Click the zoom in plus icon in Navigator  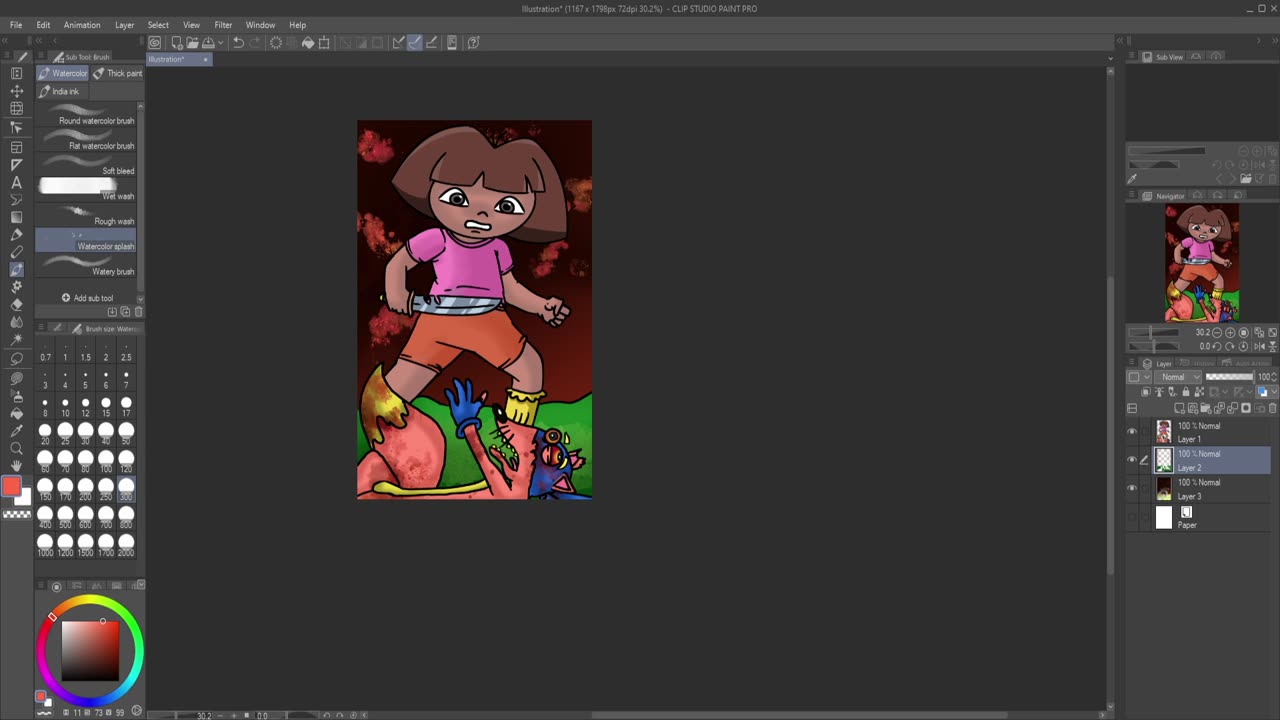tap(1228, 332)
